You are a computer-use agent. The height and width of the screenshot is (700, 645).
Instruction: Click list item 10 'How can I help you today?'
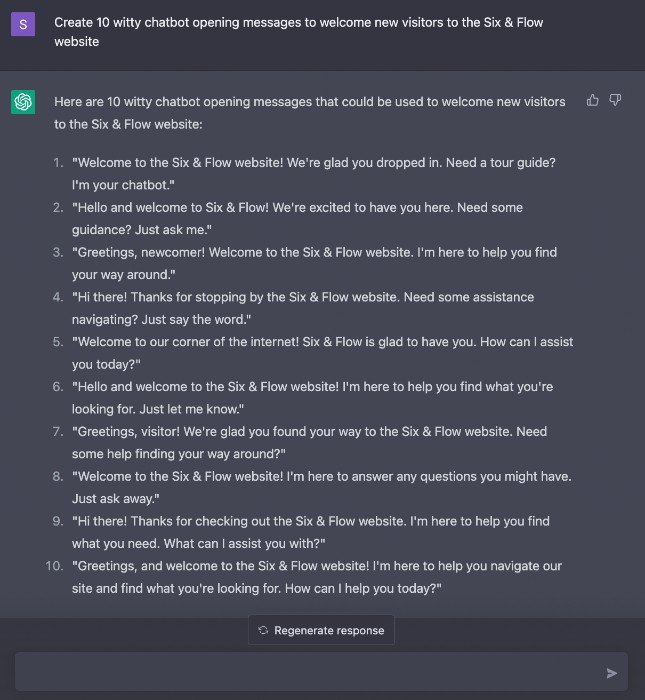pos(317,577)
